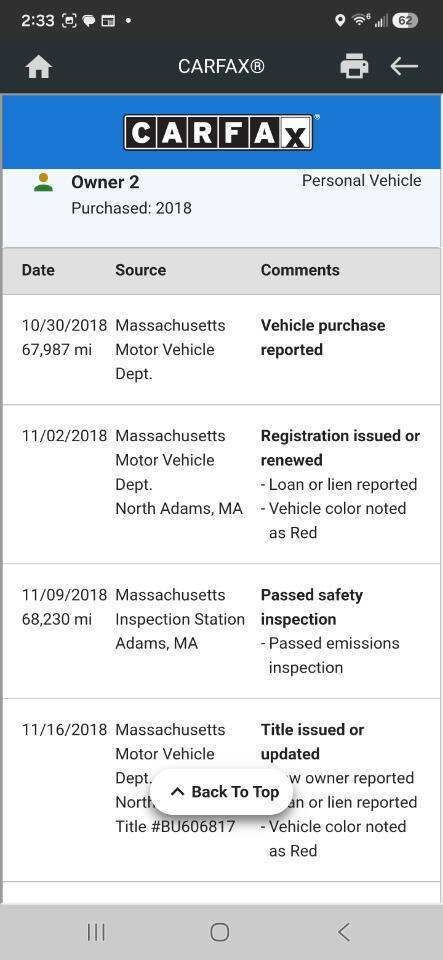Tap the home icon in header
Image resolution: width=443 pixels, height=960 pixels.
pyautogui.click(x=39, y=67)
